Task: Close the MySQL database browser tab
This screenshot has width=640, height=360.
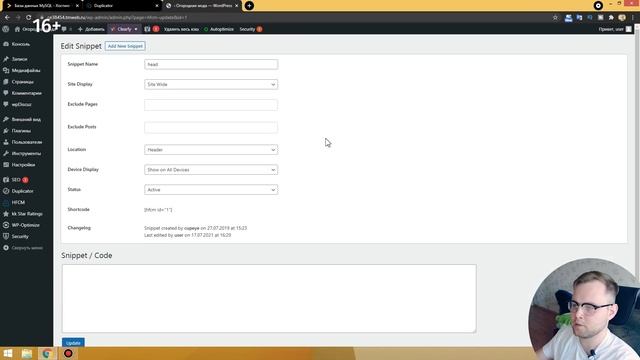Action: pyautogui.click(x=77, y=6)
